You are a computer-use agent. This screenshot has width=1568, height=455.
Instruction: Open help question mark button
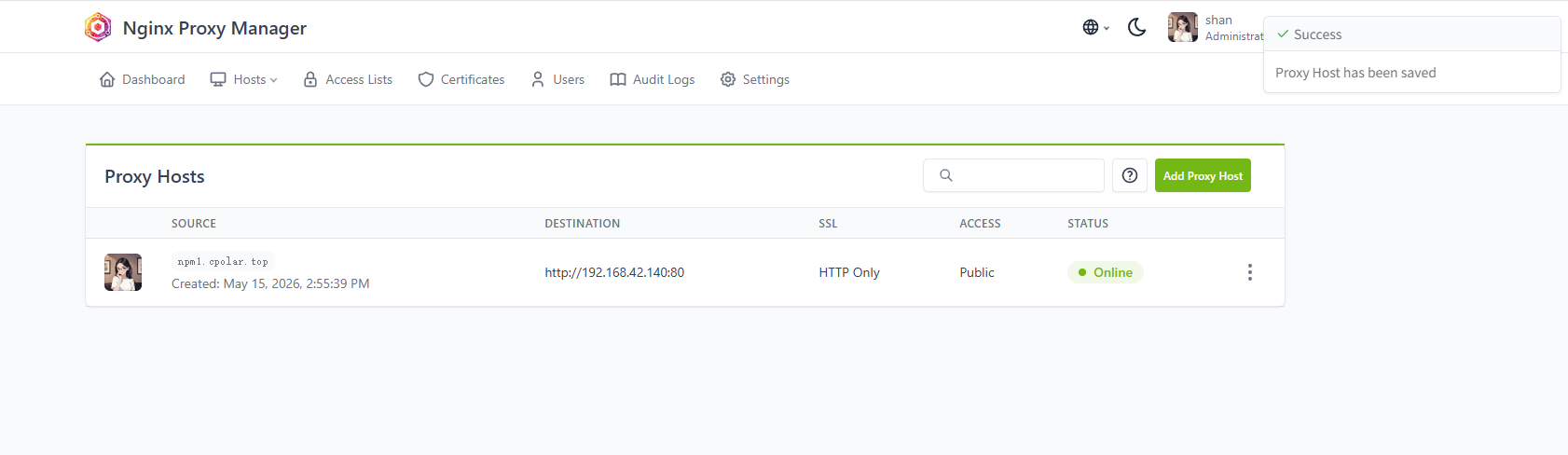point(1130,175)
